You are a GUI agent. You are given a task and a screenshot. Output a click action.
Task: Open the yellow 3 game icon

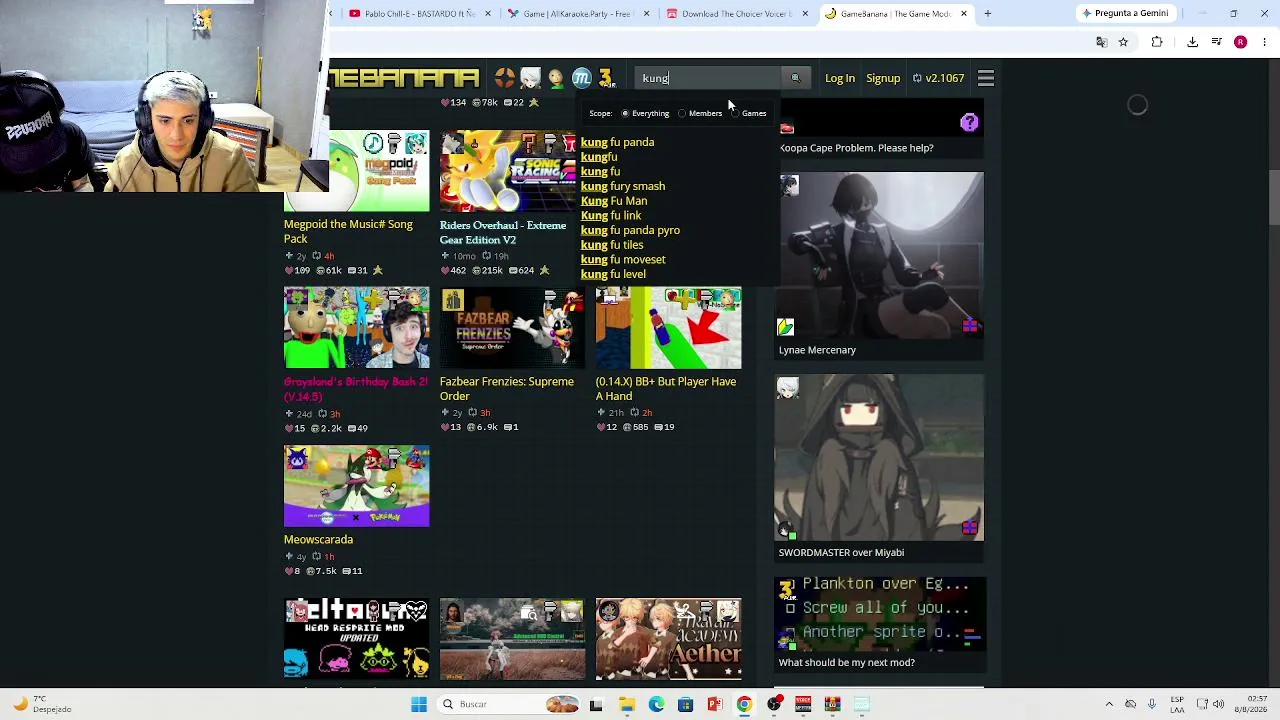click(x=606, y=78)
